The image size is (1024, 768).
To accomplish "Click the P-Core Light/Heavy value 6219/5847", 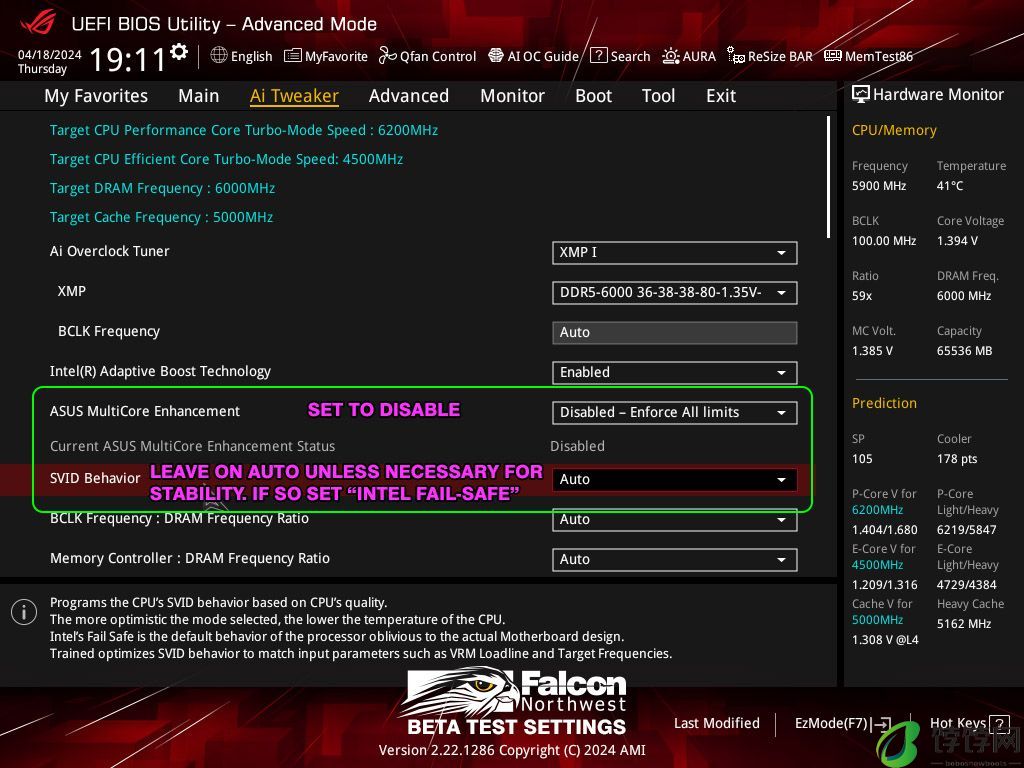I will click(967, 530).
